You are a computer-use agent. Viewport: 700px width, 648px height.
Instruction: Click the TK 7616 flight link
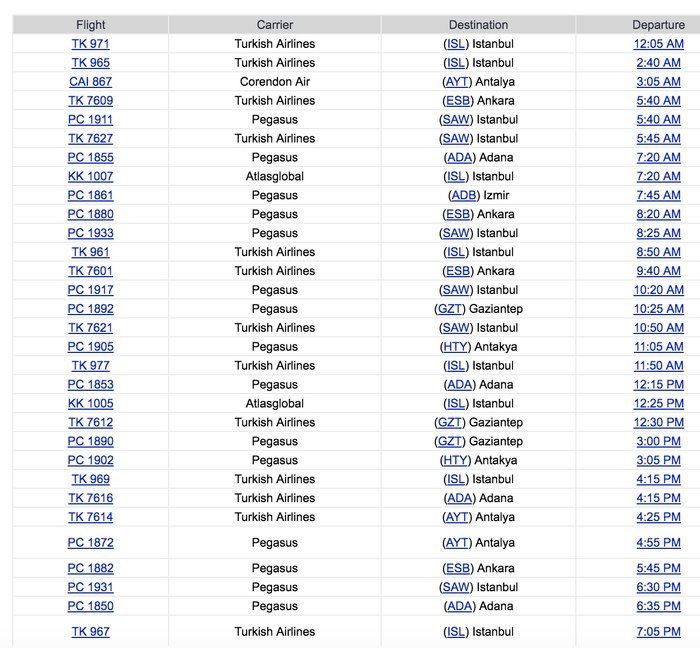tap(90, 498)
